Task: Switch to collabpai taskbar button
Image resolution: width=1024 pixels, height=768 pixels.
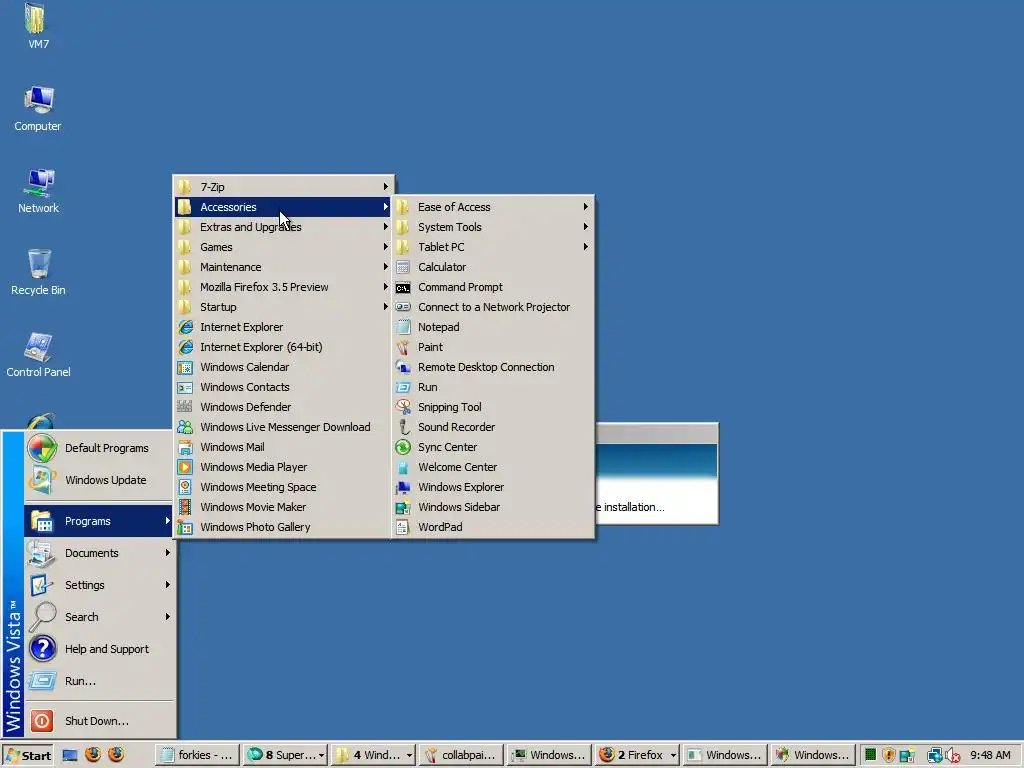Action: 462,756
